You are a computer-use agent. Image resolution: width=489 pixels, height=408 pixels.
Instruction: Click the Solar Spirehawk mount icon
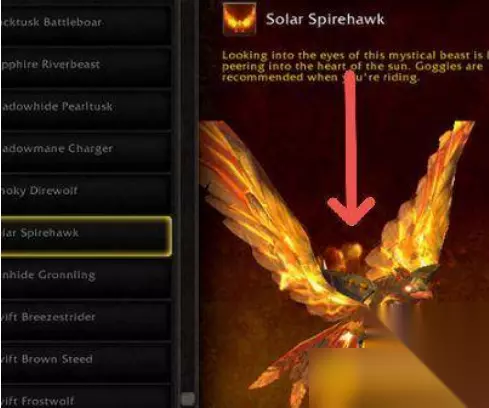(x=239, y=19)
